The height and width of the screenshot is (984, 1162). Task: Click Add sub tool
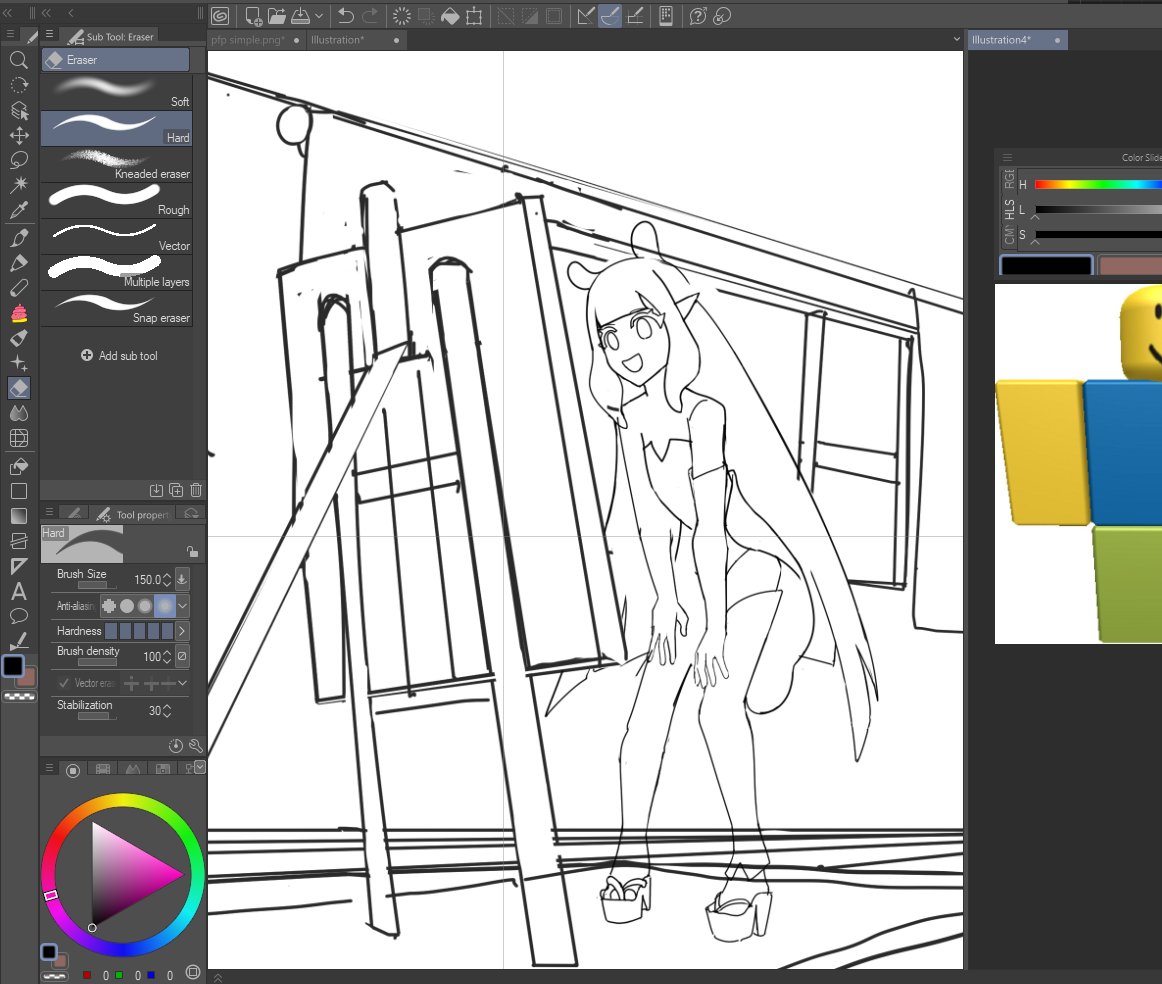tap(119, 356)
